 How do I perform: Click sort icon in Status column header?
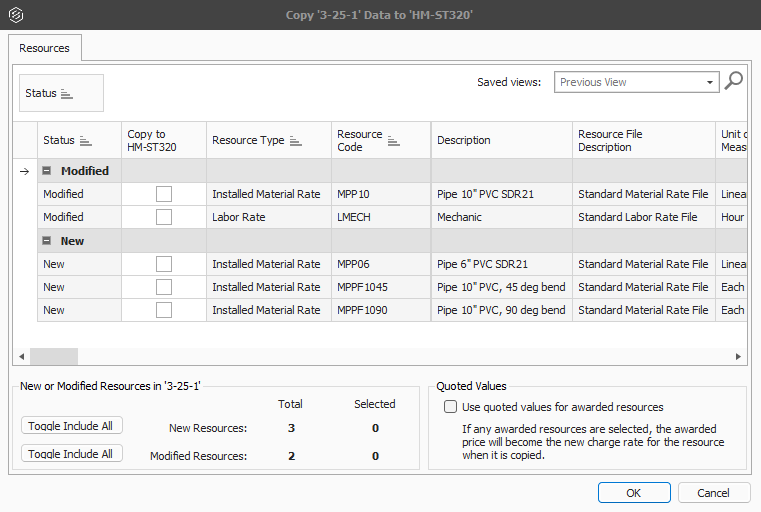point(85,141)
